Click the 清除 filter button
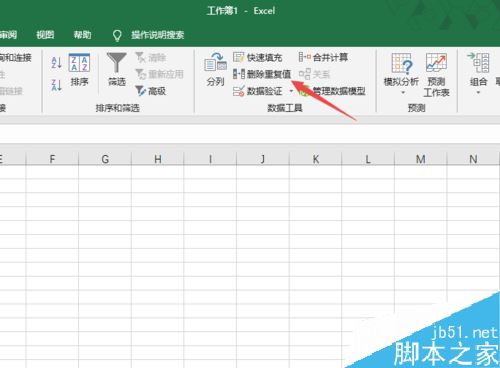500x368 pixels. pos(151,57)
